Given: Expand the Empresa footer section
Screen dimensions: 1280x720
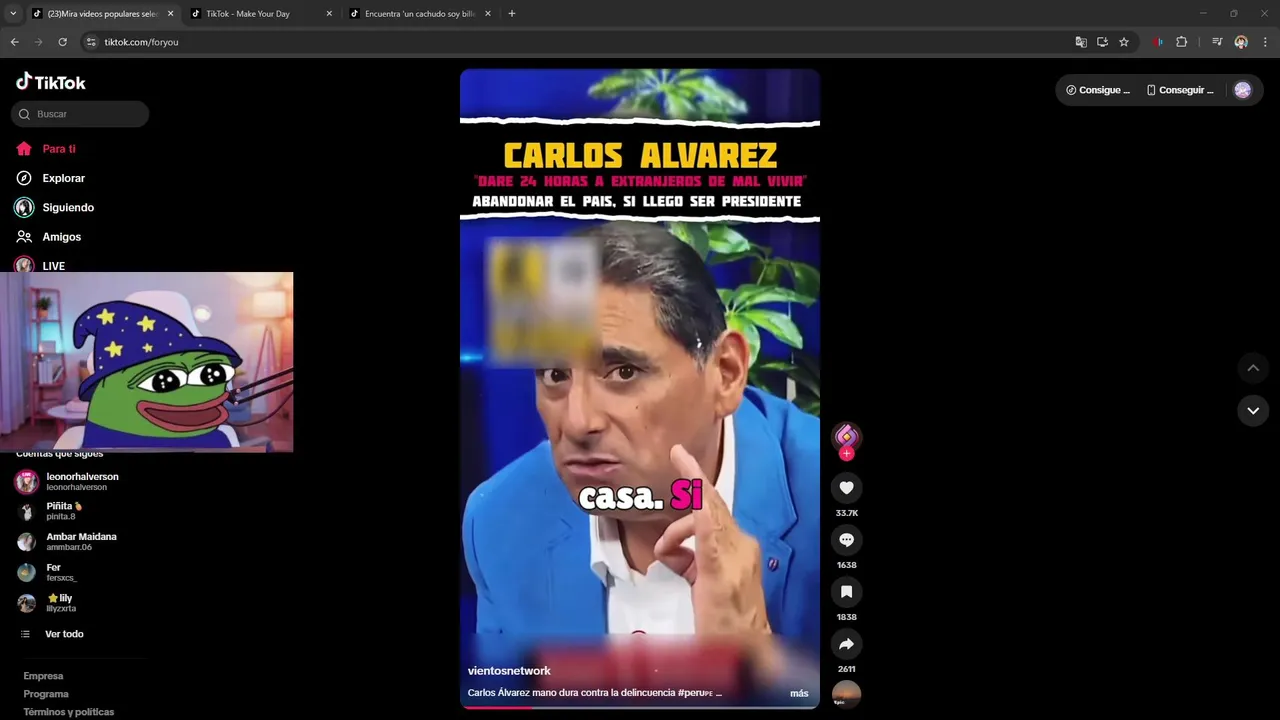Looking at the screenshot, I should 43,676.
